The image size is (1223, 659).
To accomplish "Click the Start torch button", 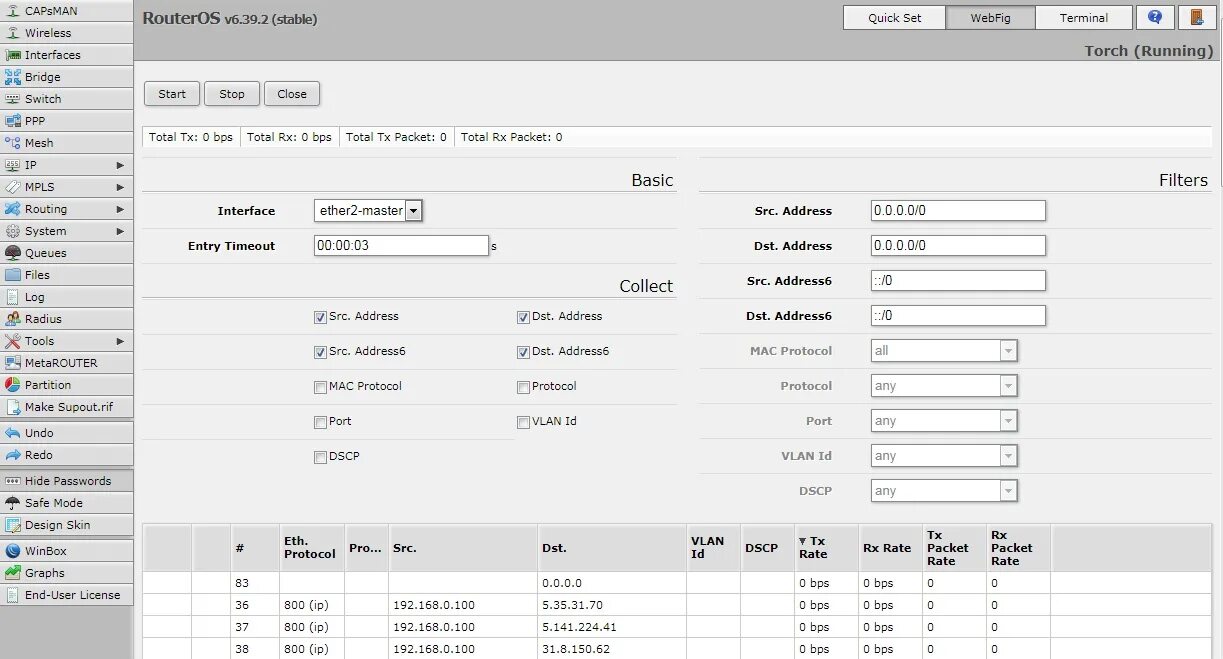I will [x=172, y=94].
